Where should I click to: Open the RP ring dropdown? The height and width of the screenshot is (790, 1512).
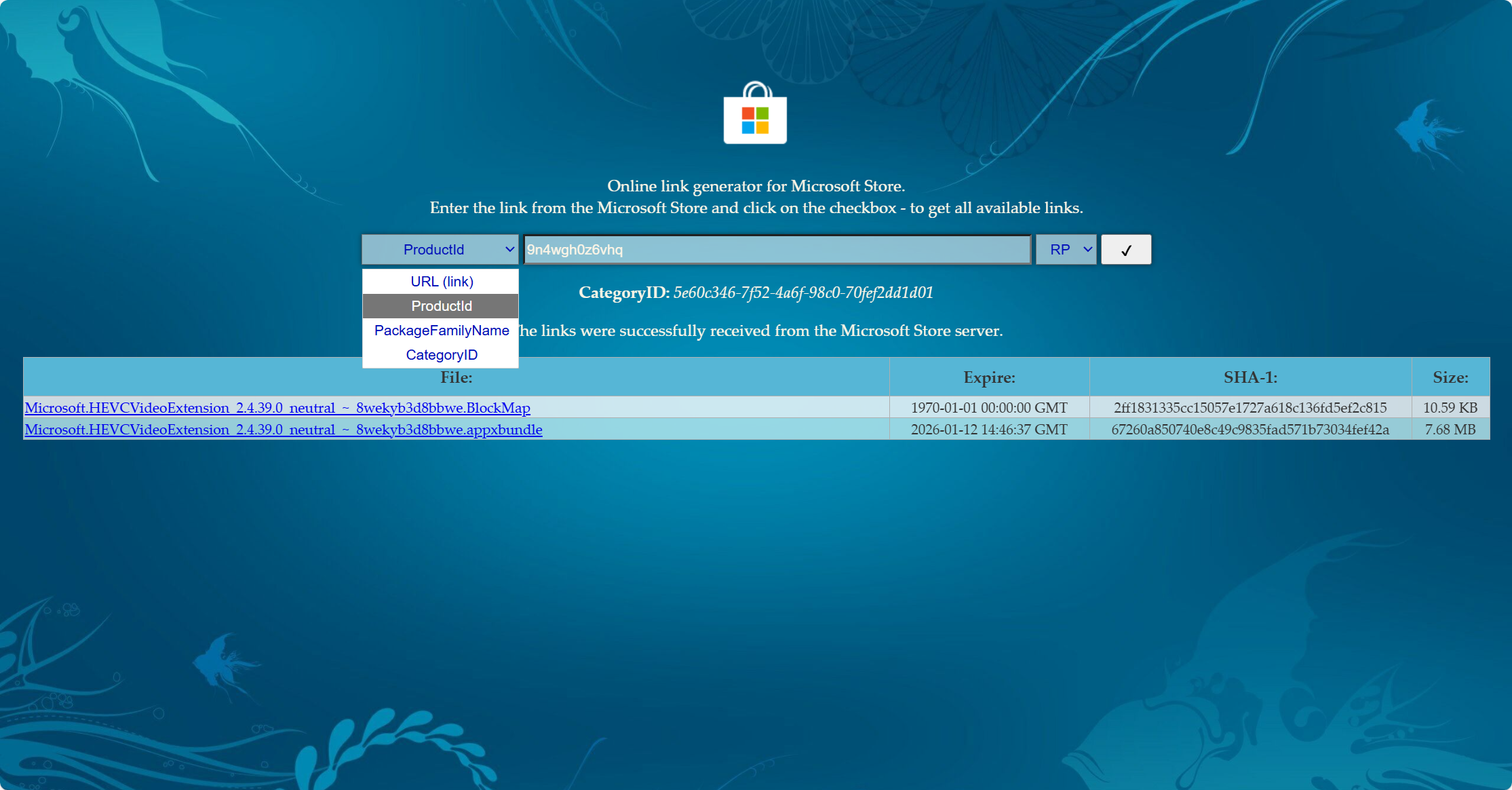click(x=1066, y=250)
